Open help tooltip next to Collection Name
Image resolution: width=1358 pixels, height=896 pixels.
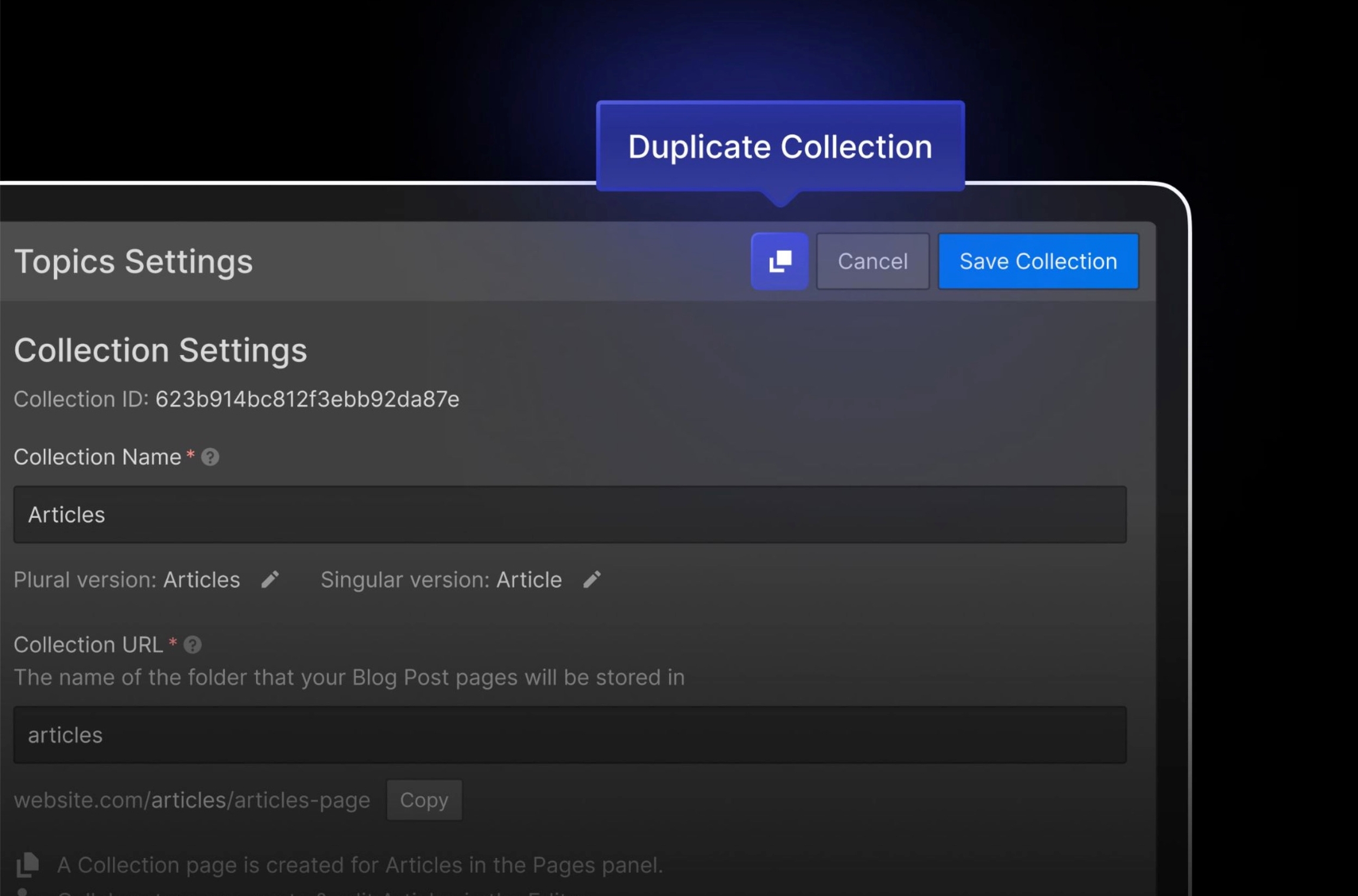(x=210, y=457)
